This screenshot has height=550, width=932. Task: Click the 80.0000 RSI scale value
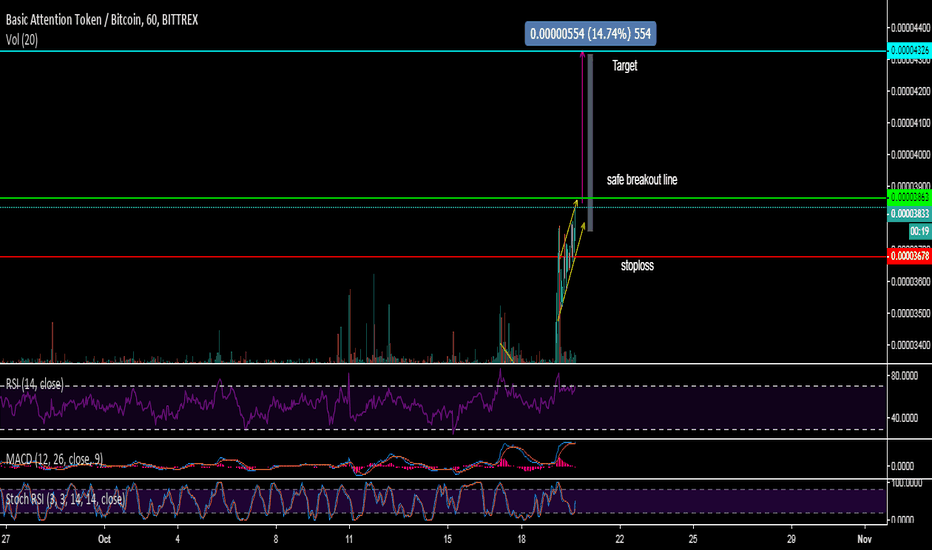pyautogui.click(x=905, y=376)
